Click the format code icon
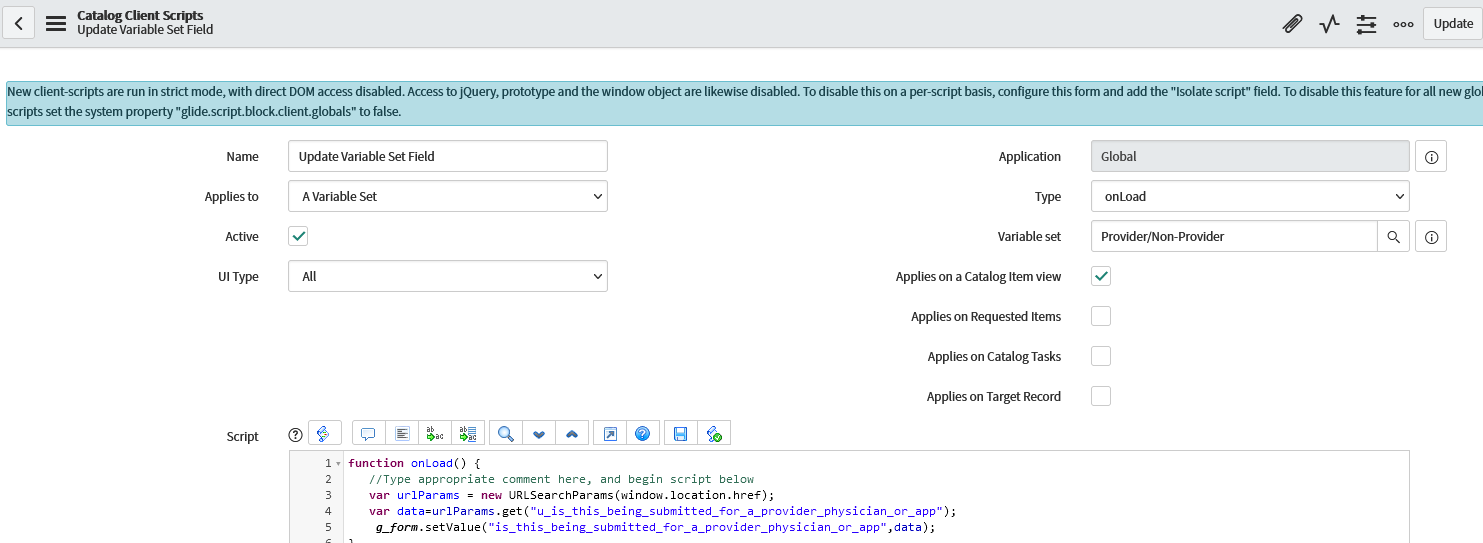This screenshot has width=1483, height=543. click(x=401, y=433)
